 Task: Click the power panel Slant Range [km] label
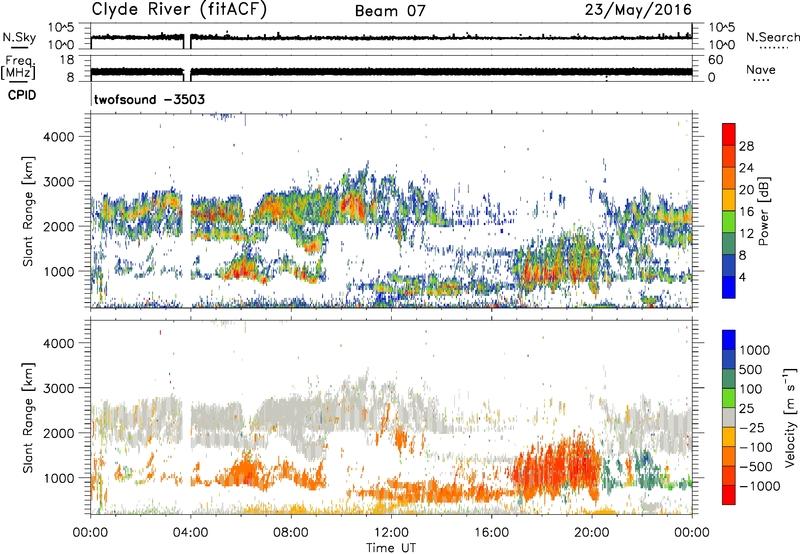28,211
